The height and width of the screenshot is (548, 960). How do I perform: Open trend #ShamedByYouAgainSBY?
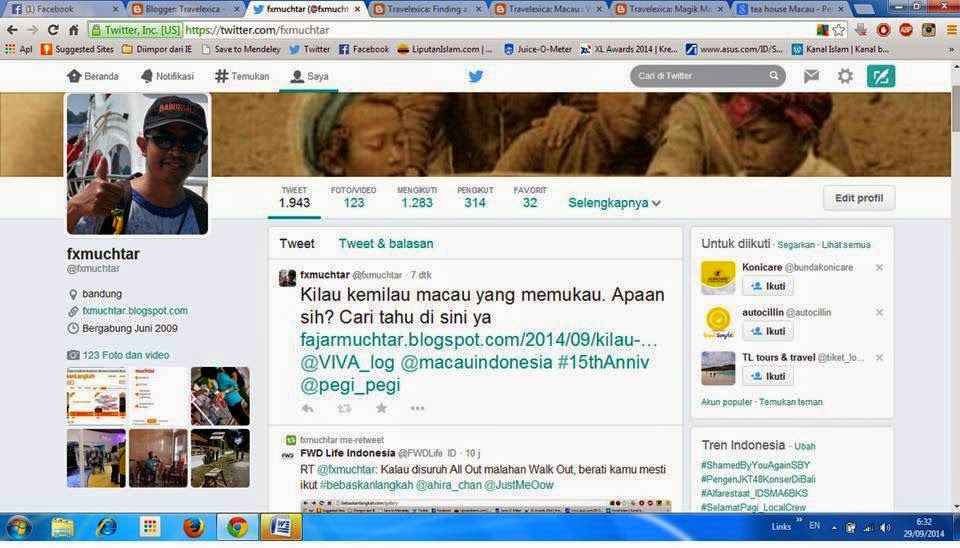[x=756, y=465]
